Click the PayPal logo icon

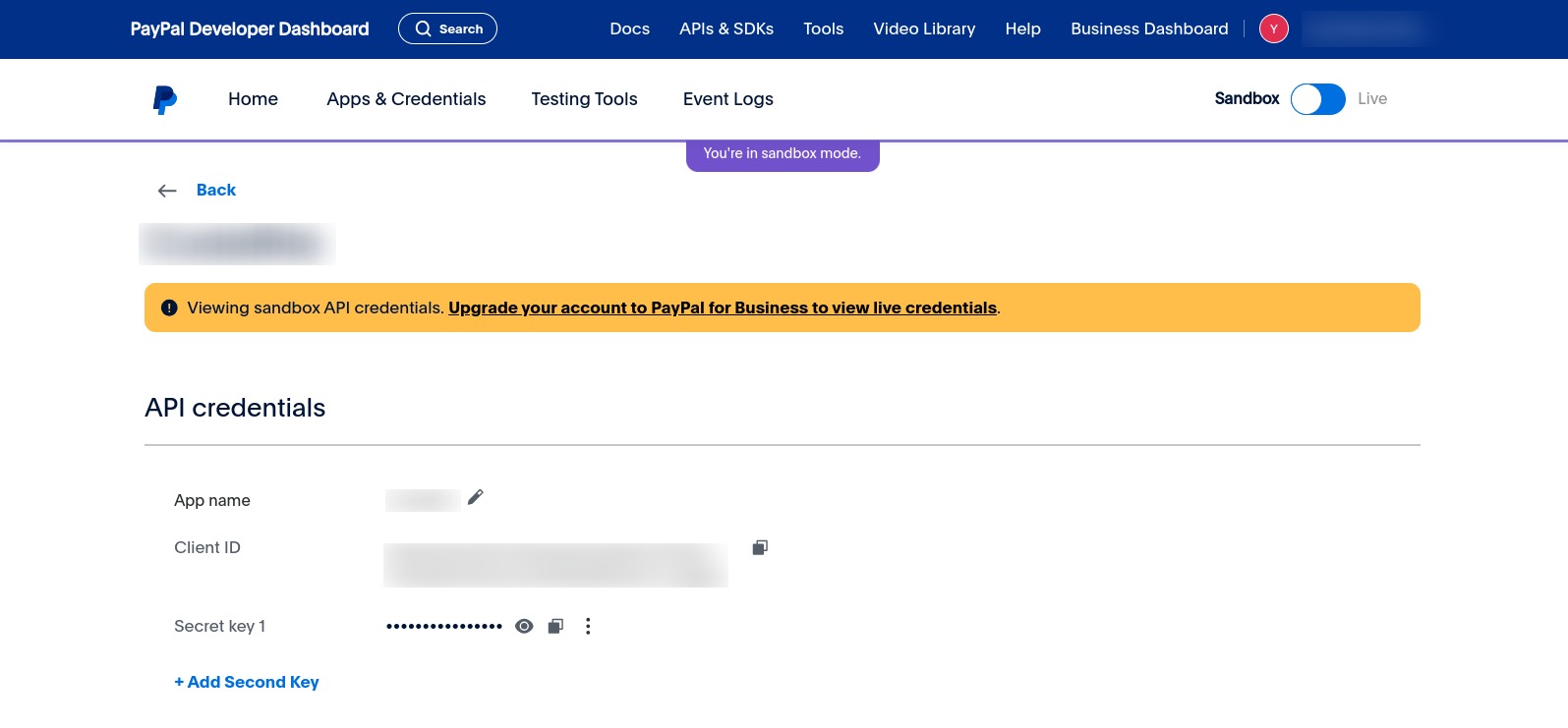click(165, 99)
